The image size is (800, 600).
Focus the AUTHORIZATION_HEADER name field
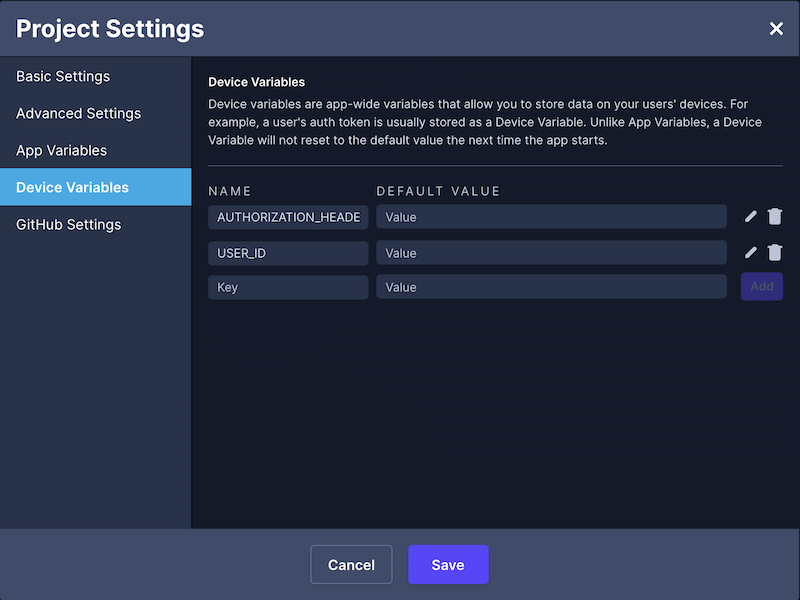click(288, 217)
